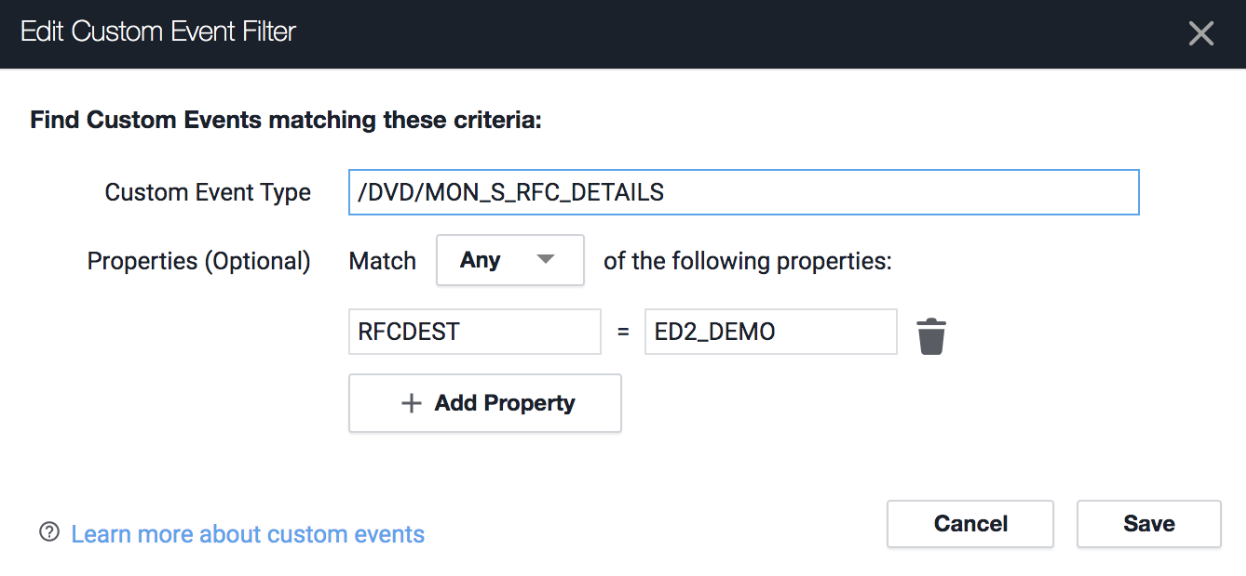The height and width of the screenshot is (576, 1246).
Task: Click the Custom Event Type input field
Action: click(x=743, y=192)
